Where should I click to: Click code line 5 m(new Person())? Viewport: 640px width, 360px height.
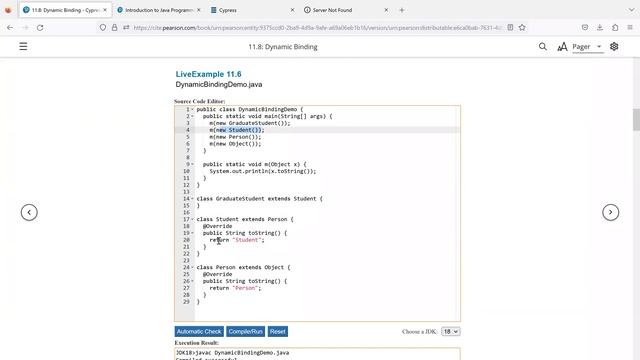point(235,137)
